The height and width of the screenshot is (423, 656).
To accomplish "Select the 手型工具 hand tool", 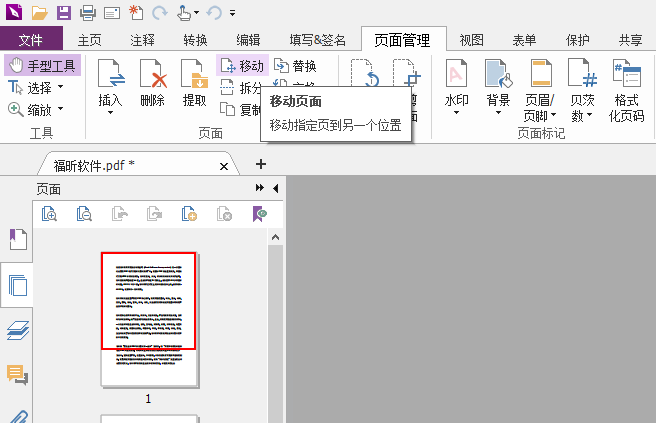I will pos(42,66).
